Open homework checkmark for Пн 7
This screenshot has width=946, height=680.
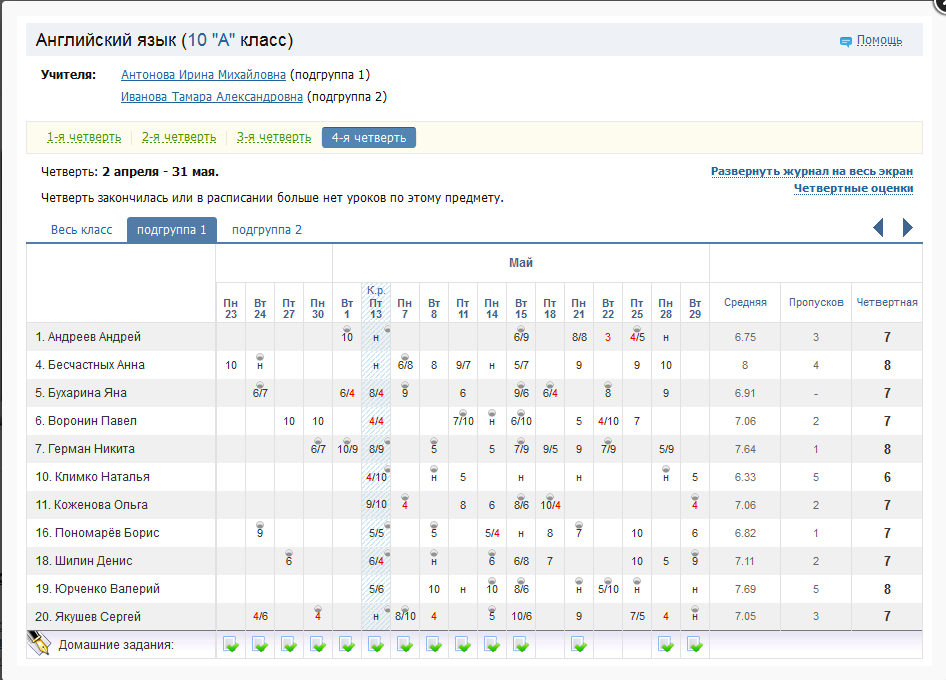tap(405, 645)
